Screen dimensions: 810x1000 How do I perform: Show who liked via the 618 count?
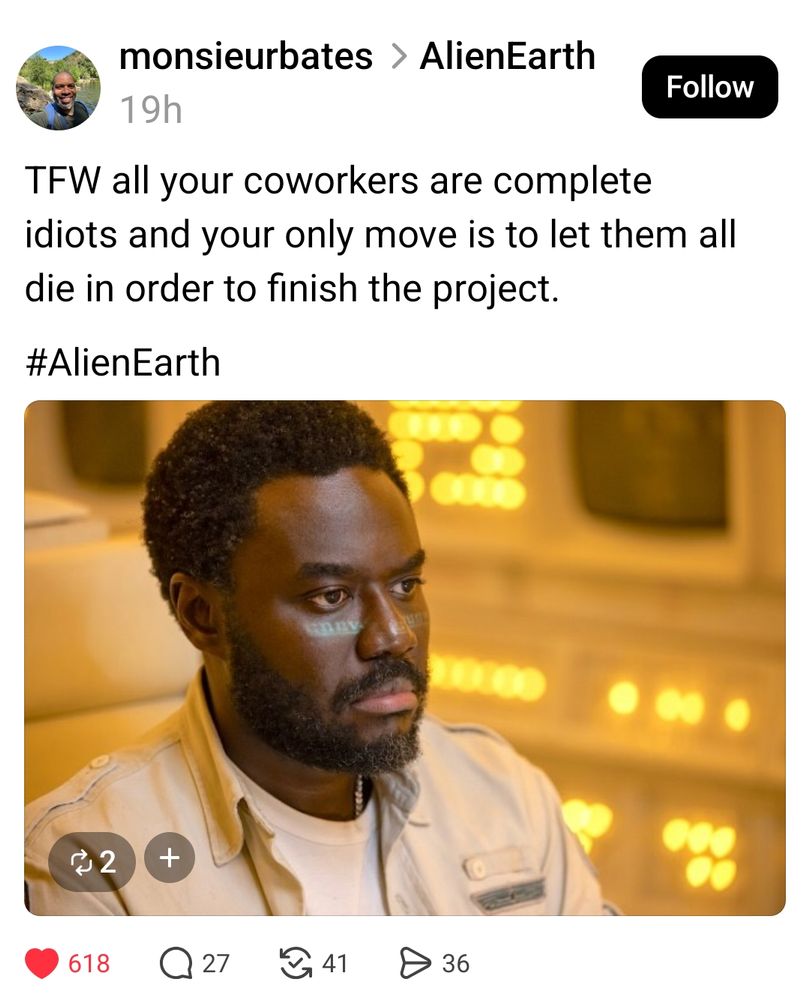(89, 963)
